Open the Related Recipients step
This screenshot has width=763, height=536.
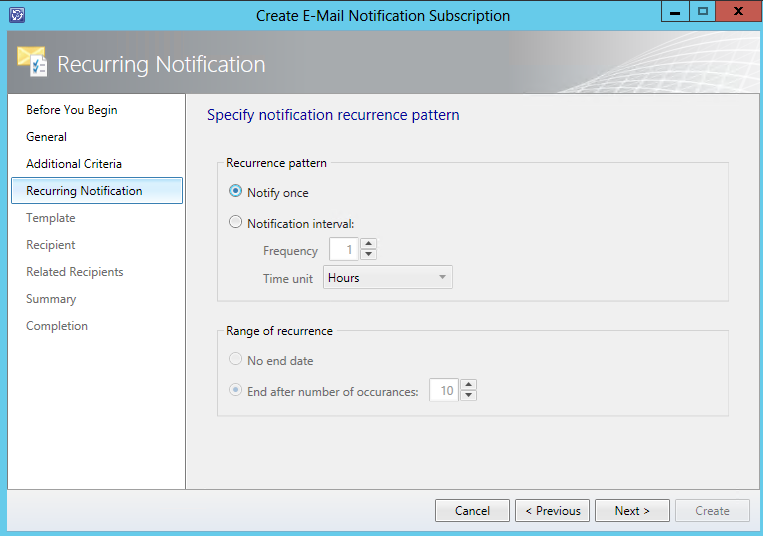[74, 272]
